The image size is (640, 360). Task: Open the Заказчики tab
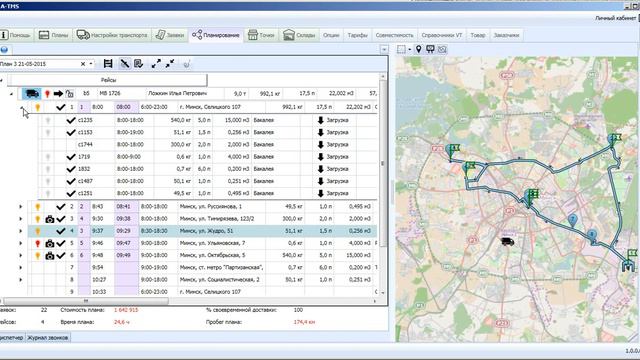pos(506,35)
